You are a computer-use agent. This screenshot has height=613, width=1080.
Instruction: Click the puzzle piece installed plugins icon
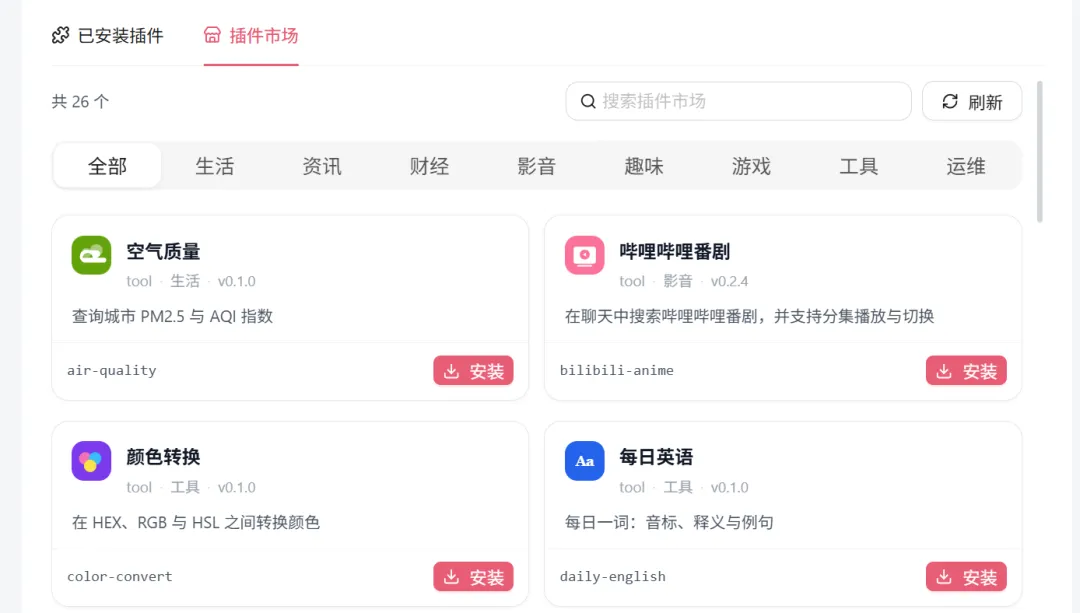(61, 35)
